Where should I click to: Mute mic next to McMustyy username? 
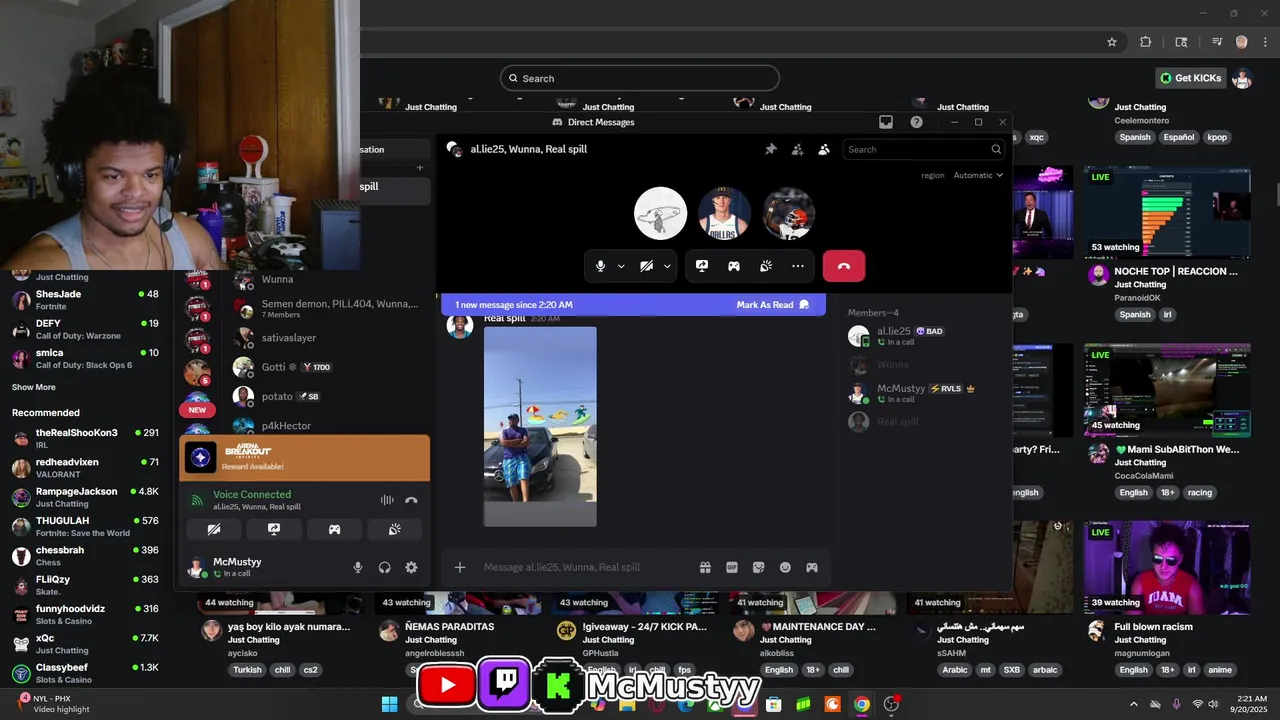(358, 567)
